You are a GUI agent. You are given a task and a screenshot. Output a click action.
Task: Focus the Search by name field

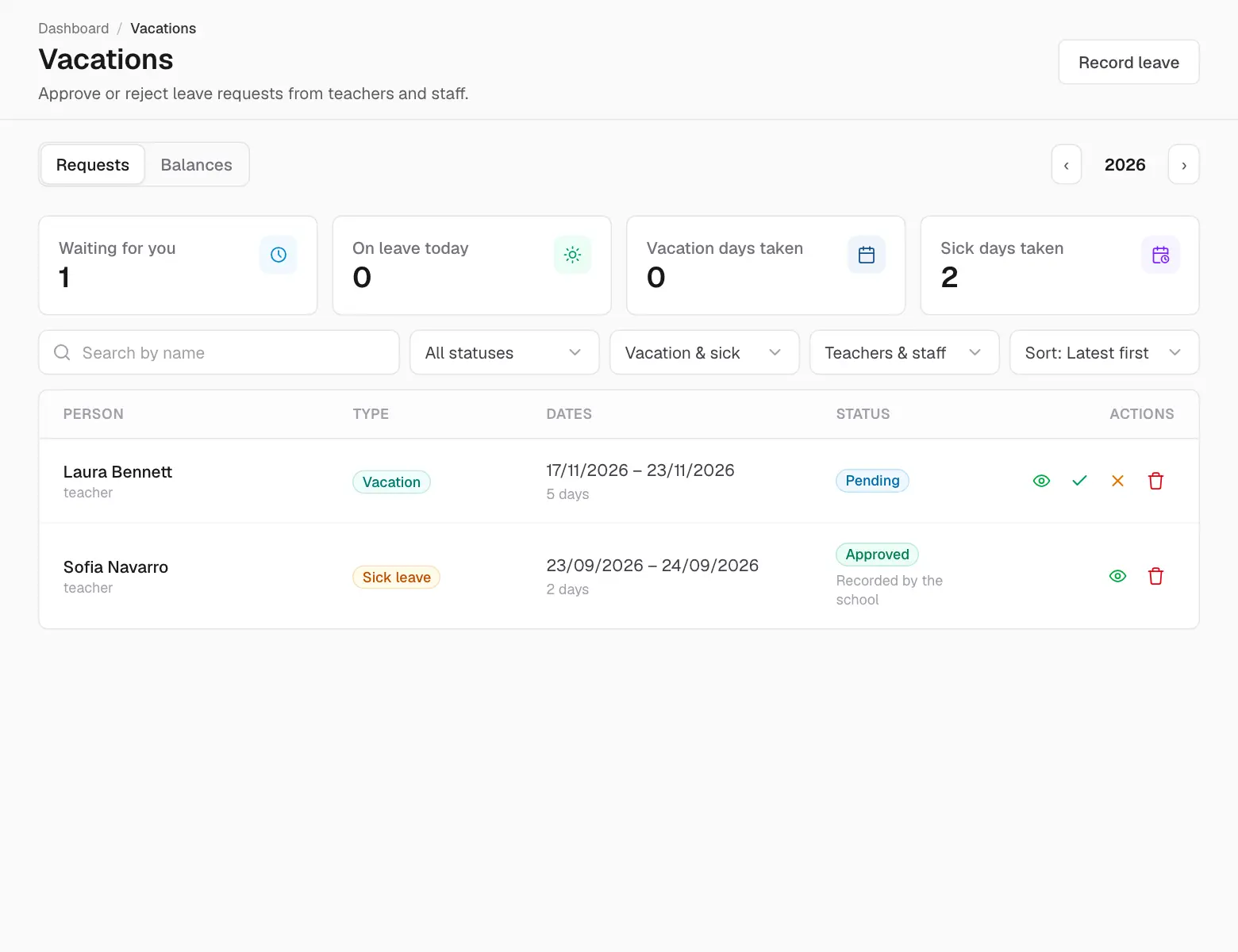(219, 352)
